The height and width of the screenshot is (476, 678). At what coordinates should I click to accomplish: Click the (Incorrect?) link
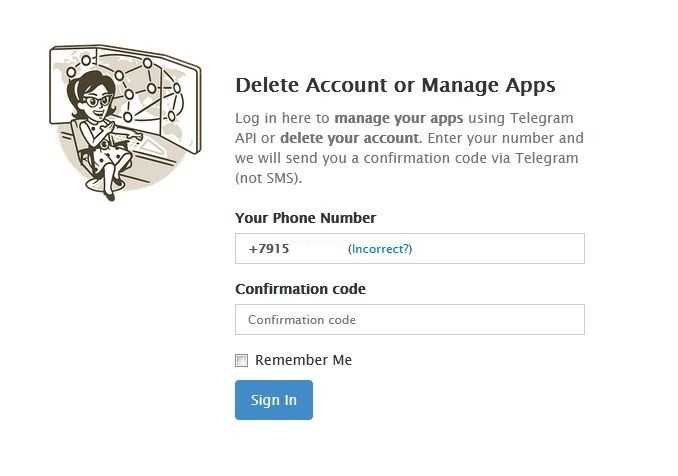click(380, 249)
